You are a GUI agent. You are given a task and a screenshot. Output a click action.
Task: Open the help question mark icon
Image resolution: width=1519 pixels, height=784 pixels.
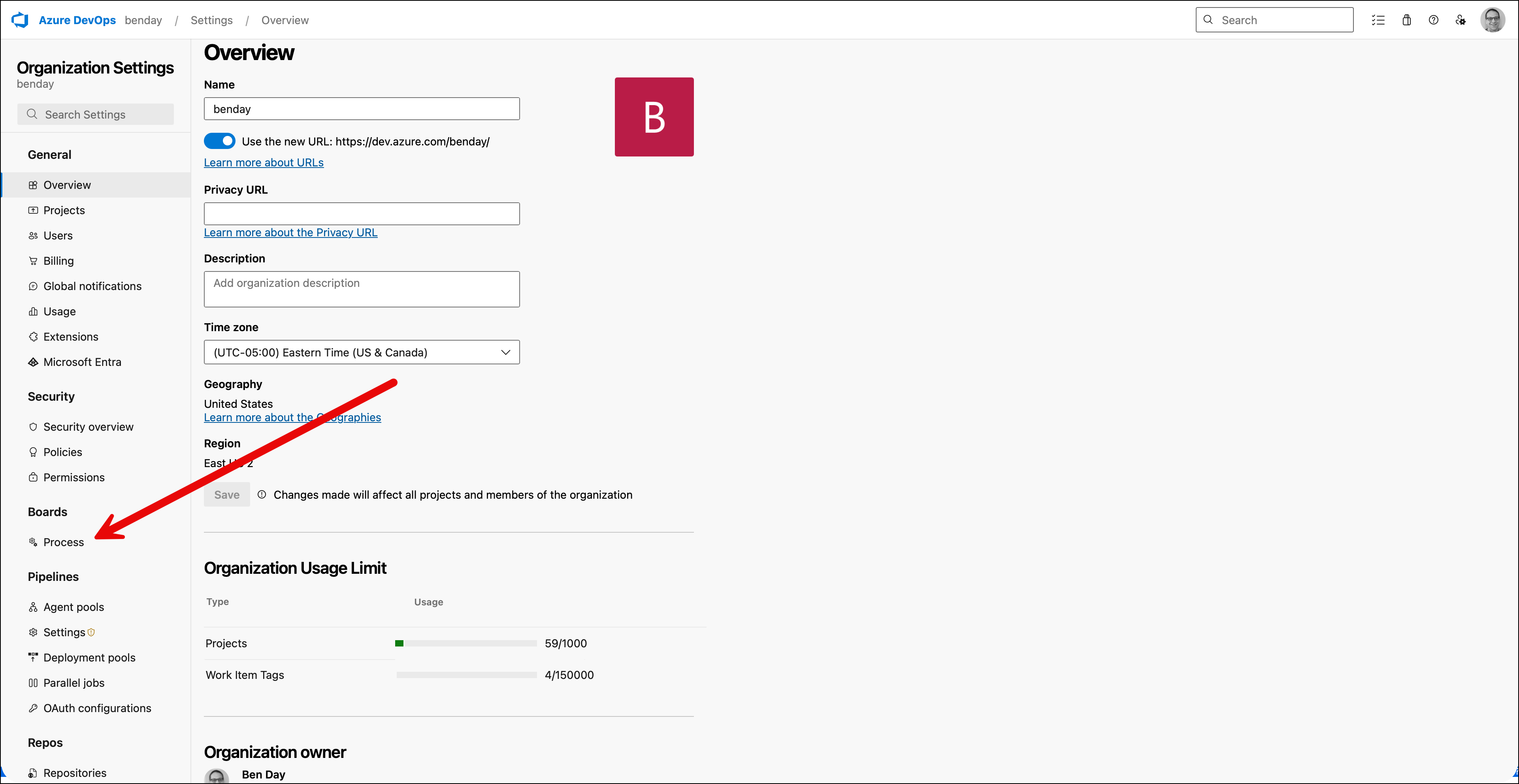[1434, 19]
